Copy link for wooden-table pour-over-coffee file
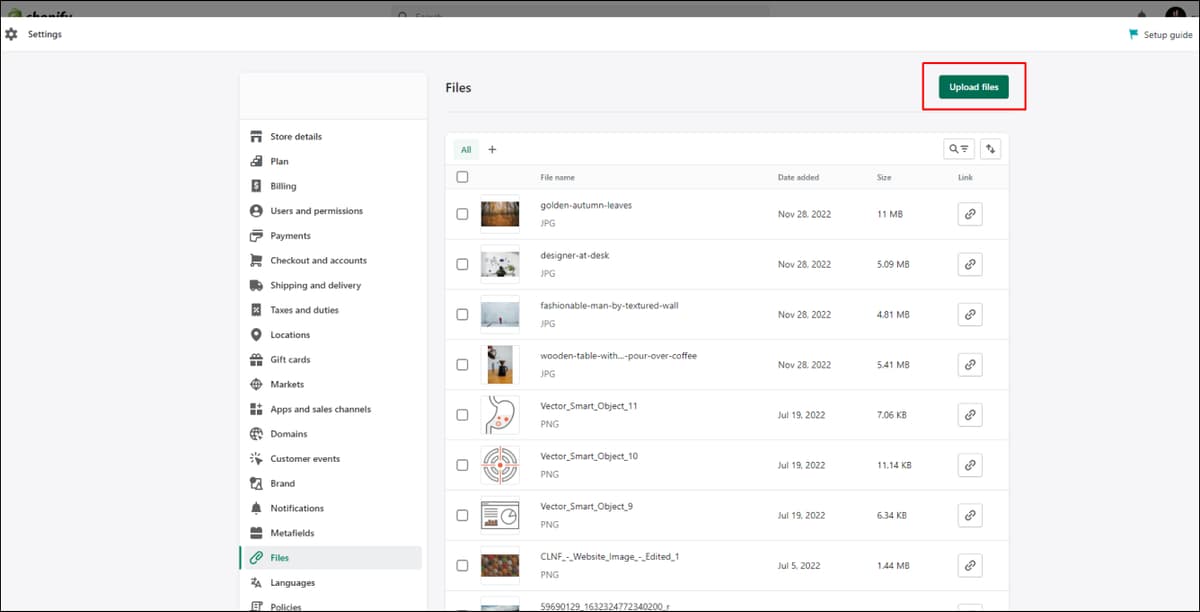This screenshot has height=612, width=1200. [x=969, y=364]
